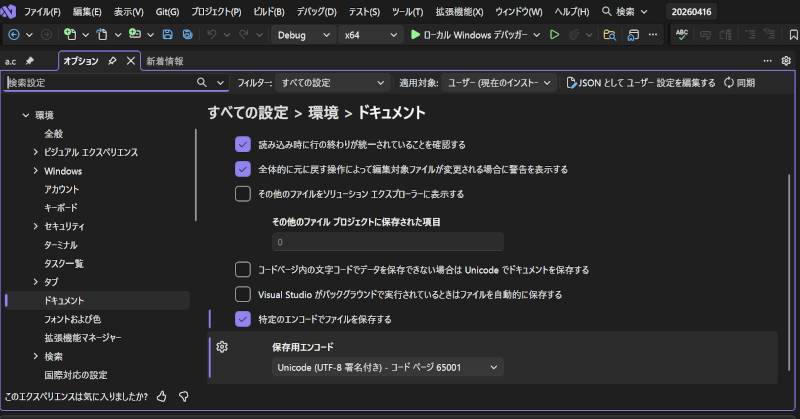Open Find in Files folder-search icon
The width and height of the screenshot is (800, 419).
tap(609, 35)
